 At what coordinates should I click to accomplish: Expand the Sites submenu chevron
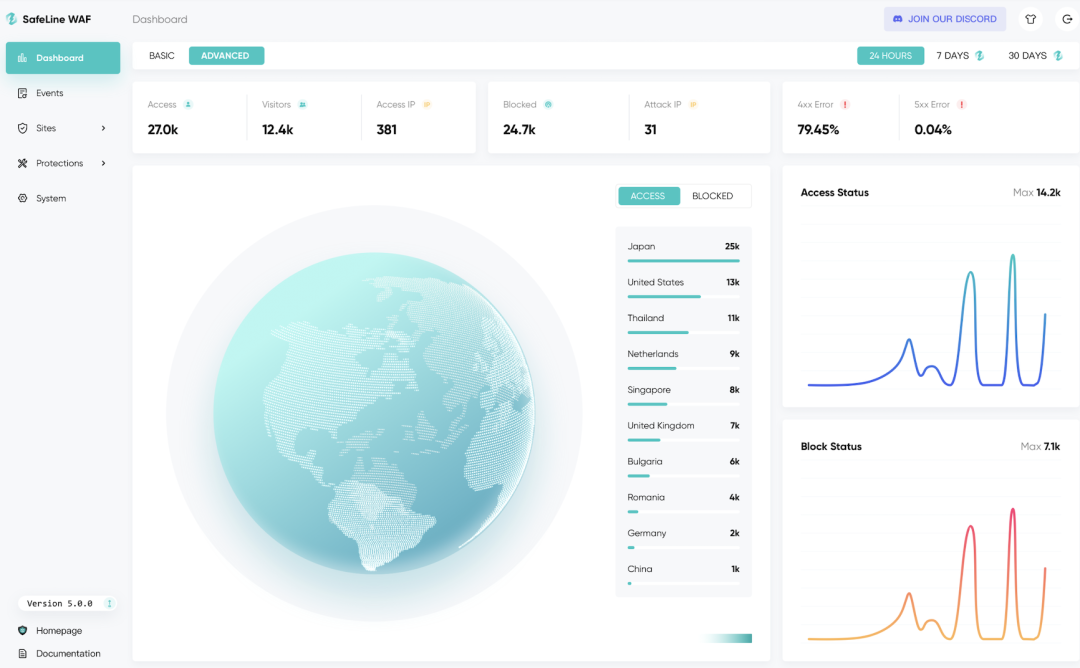[x=103, y=128]
